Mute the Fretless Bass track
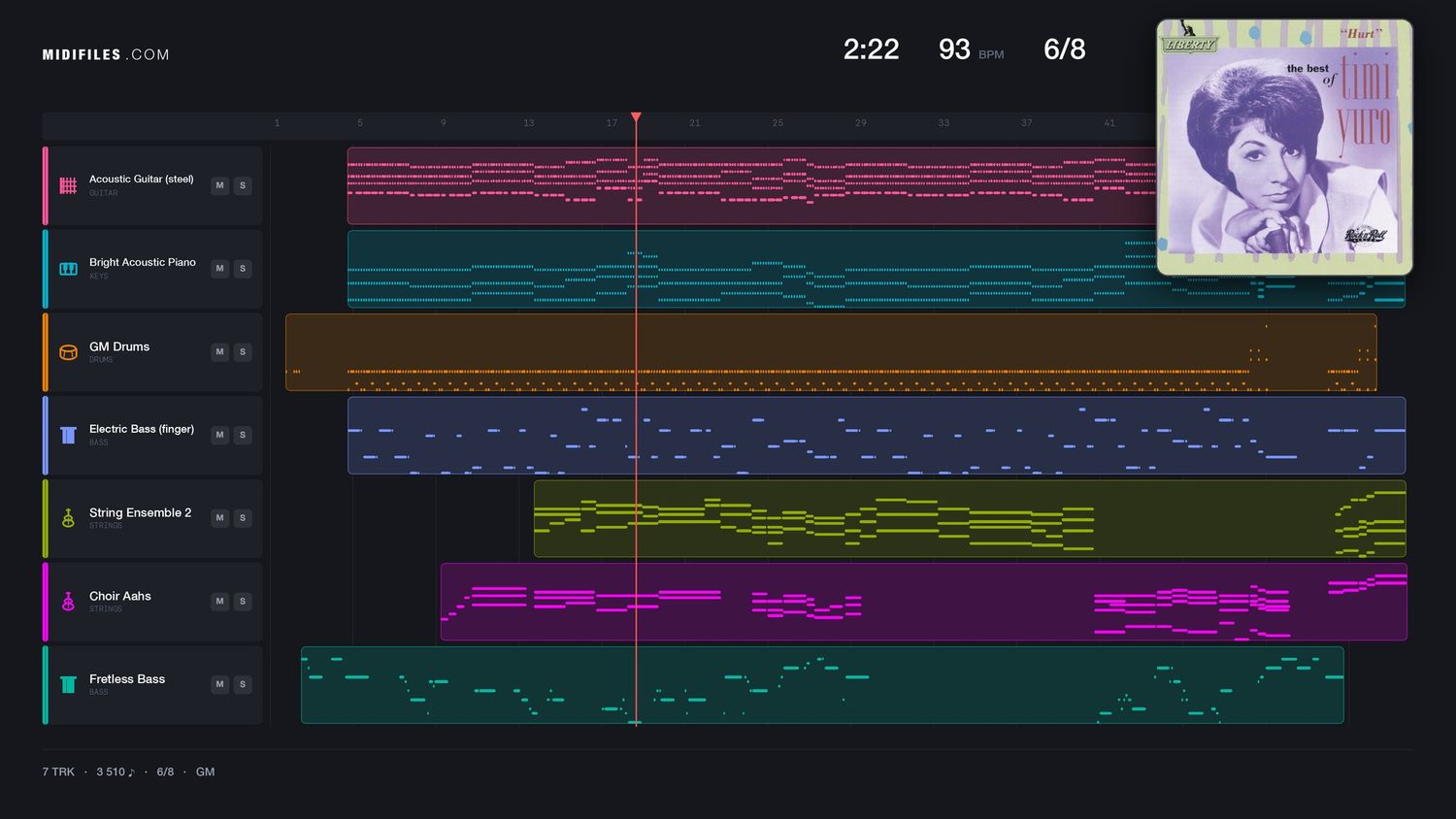Image resolution: width=1456 pixels, height=819 pixels. tap(219, 685)
